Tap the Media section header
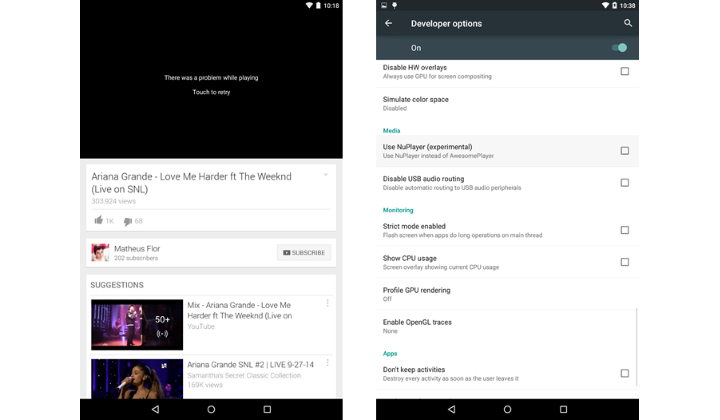 pos(391,131)
